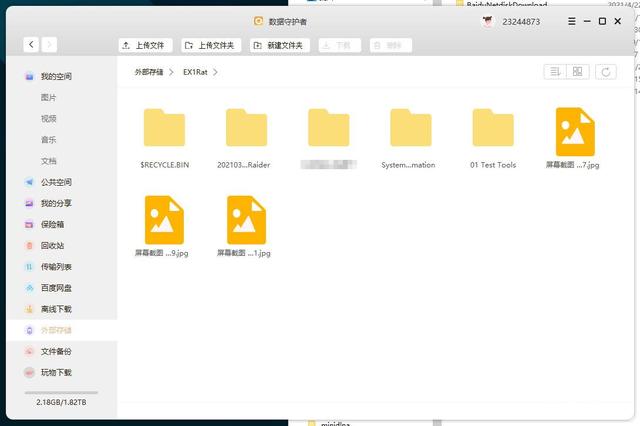Select the 202103...Raider folder icon

[247, 128]
